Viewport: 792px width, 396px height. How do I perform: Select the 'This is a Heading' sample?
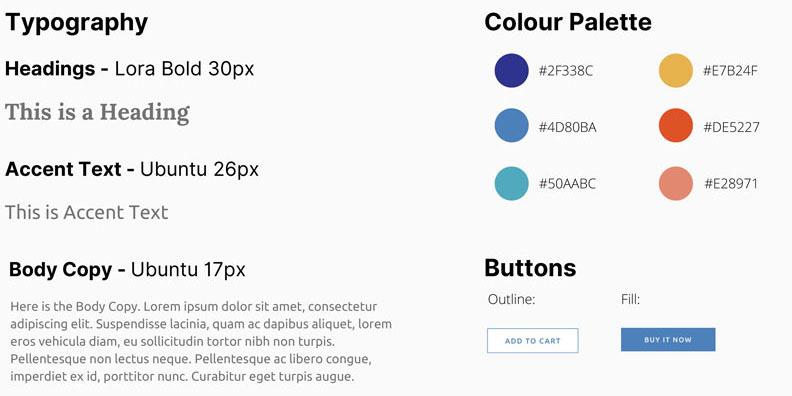[x=97, y=113]
